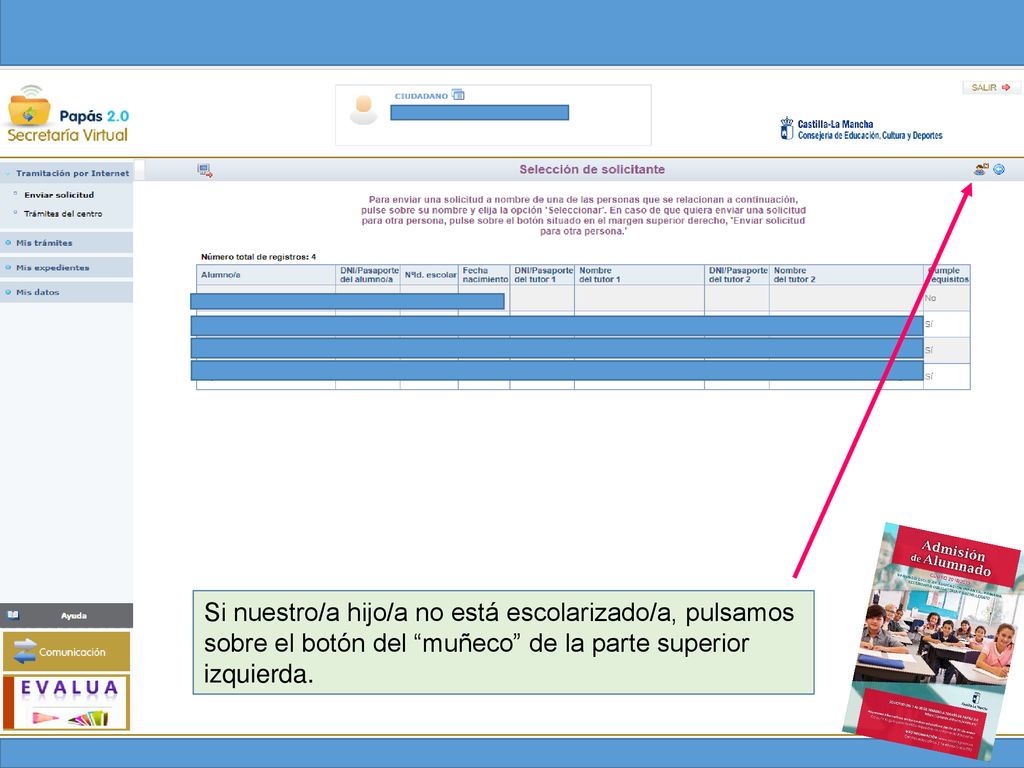Click 'Enviar solicitud para otra persona' person icon

(x=981, y=169)
